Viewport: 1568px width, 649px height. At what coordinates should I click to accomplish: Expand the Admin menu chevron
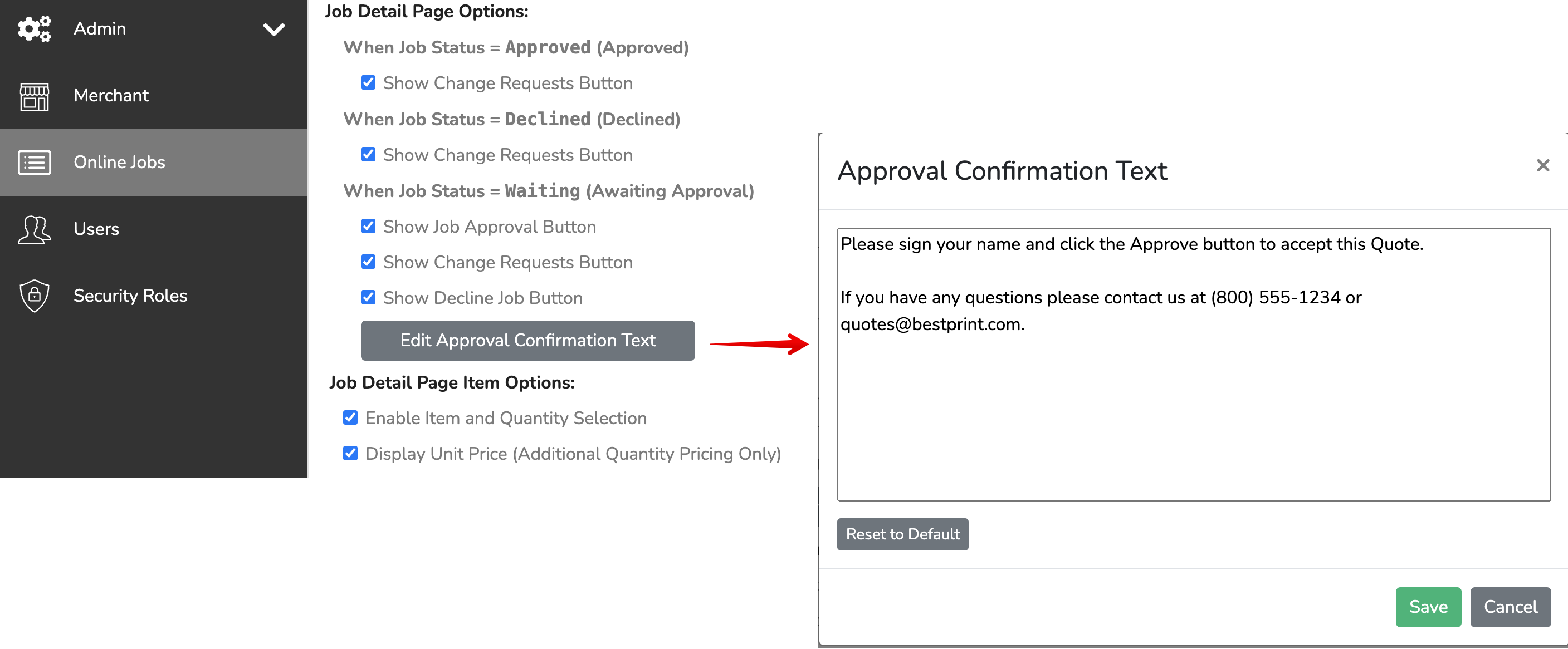tap(274, 29)
